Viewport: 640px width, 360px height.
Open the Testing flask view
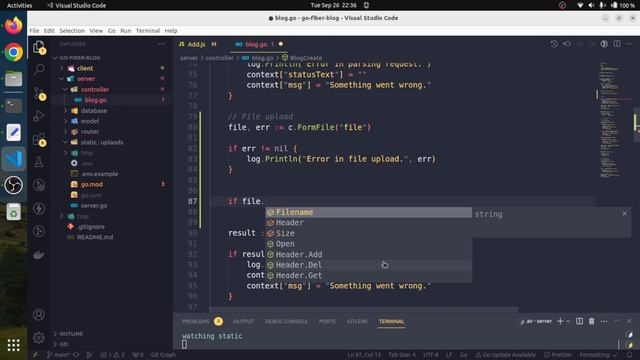click(39, 162)
